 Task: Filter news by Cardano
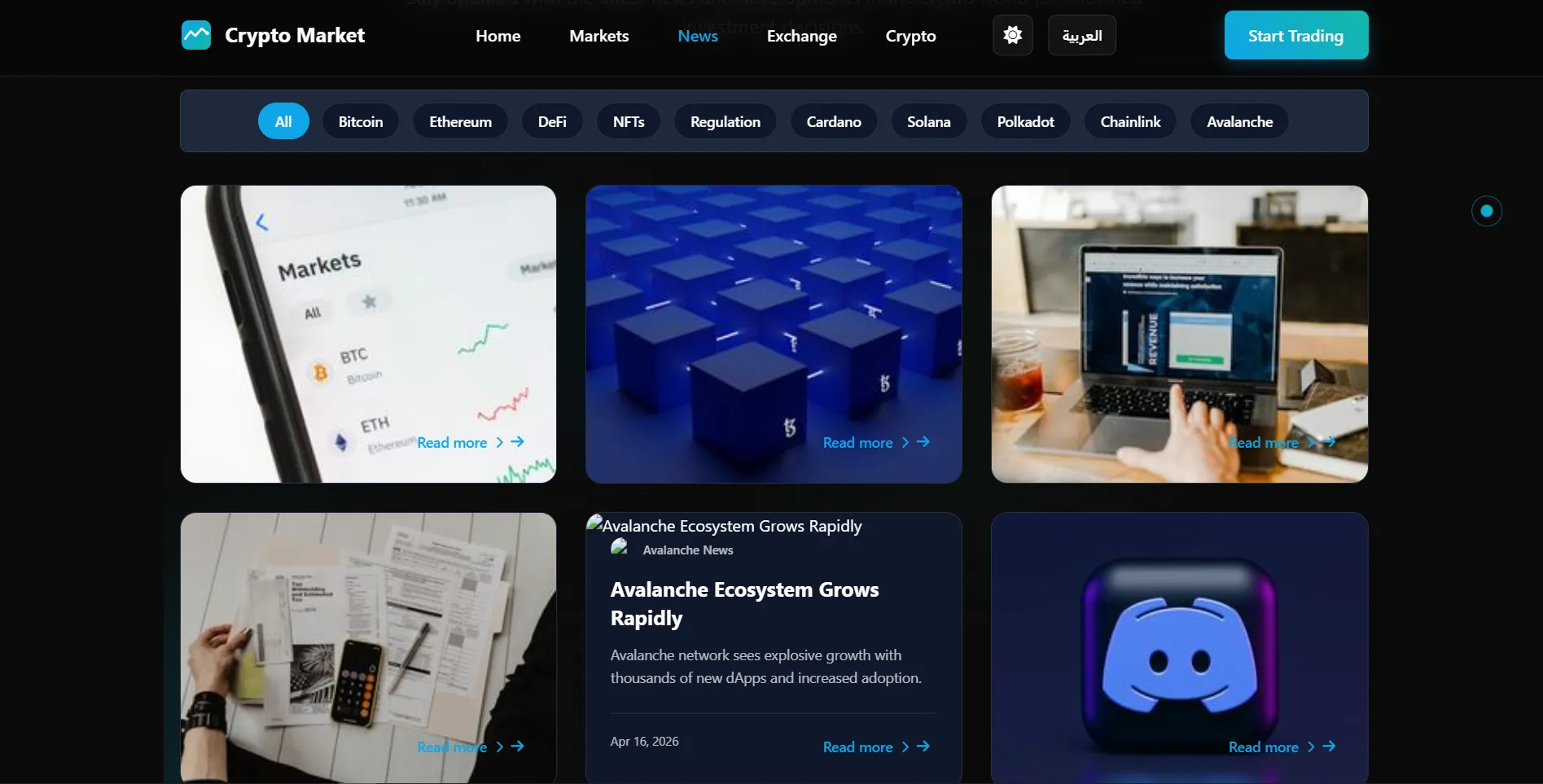pos(834,121)
